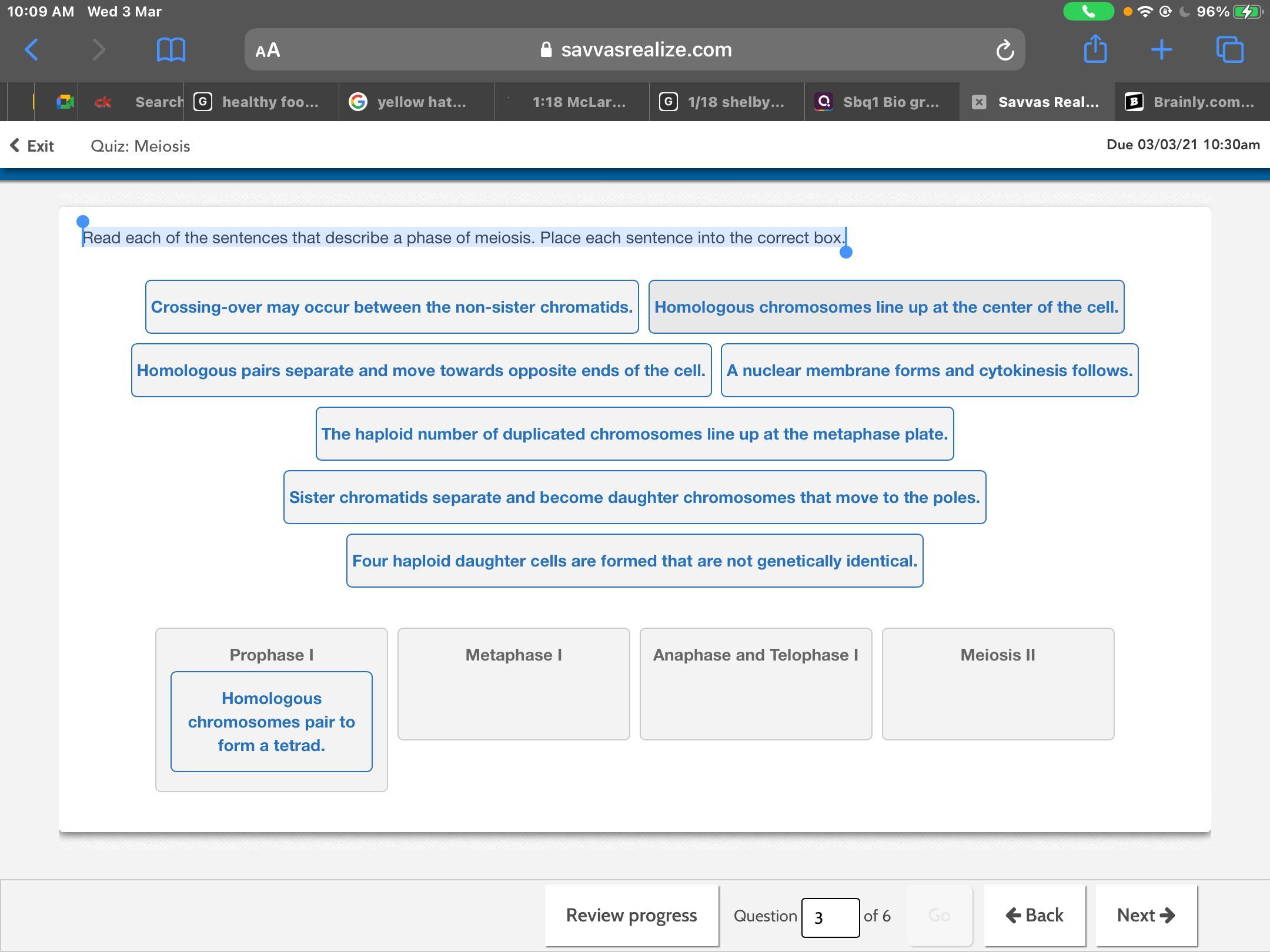Reload the page using refresh icon
The width and height of the screenshot is (1270, 952).
coord(1004,50)
